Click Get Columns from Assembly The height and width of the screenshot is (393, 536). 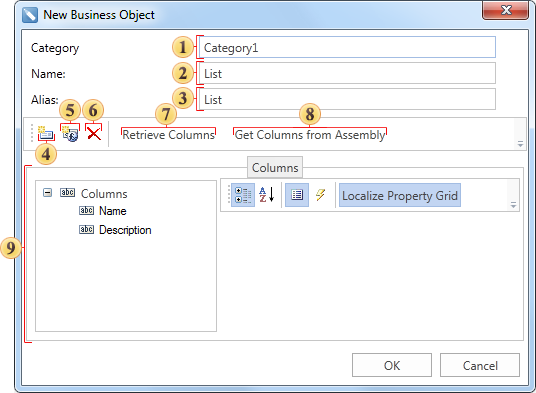click(310, 135)
